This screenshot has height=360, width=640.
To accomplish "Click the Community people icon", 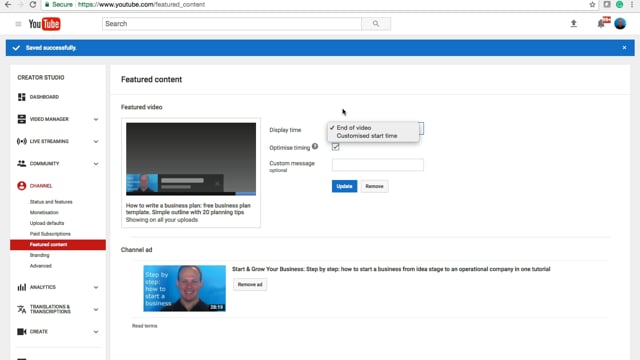I will coord(22,163).
